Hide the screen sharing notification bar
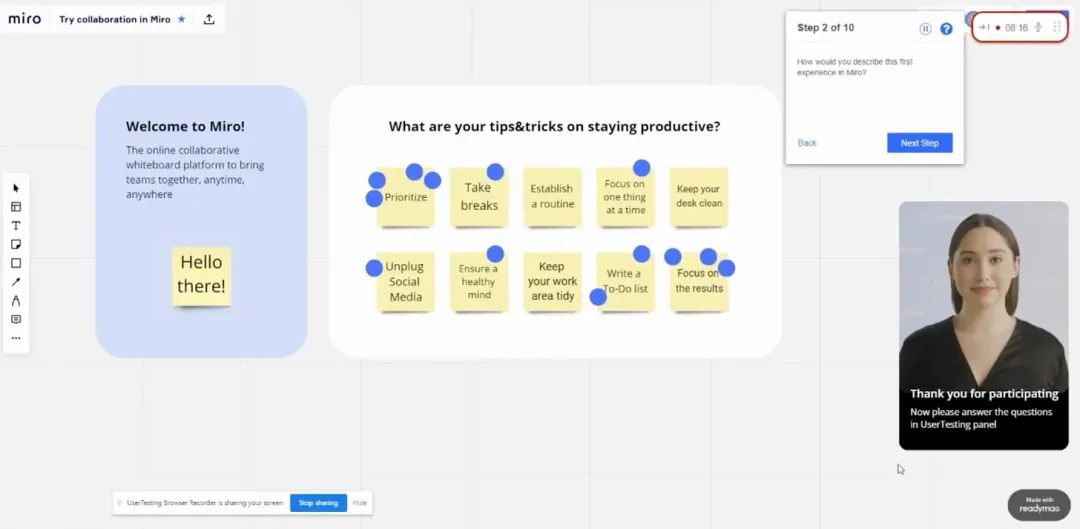The image size is (1080, 529). (x=360, y=503)
